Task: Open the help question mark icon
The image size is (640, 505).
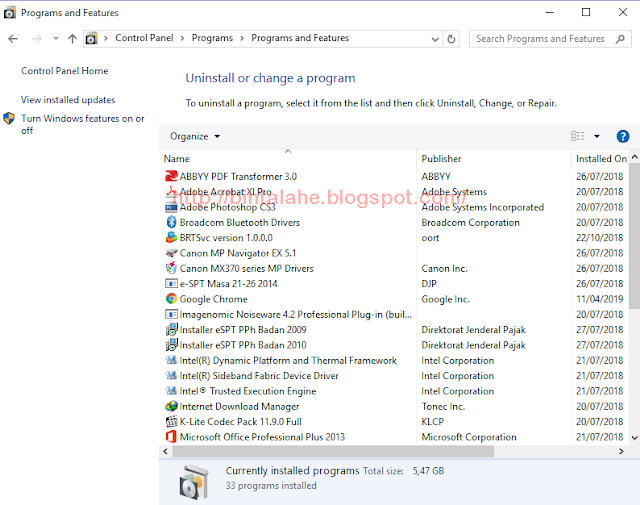Action: 622,136
